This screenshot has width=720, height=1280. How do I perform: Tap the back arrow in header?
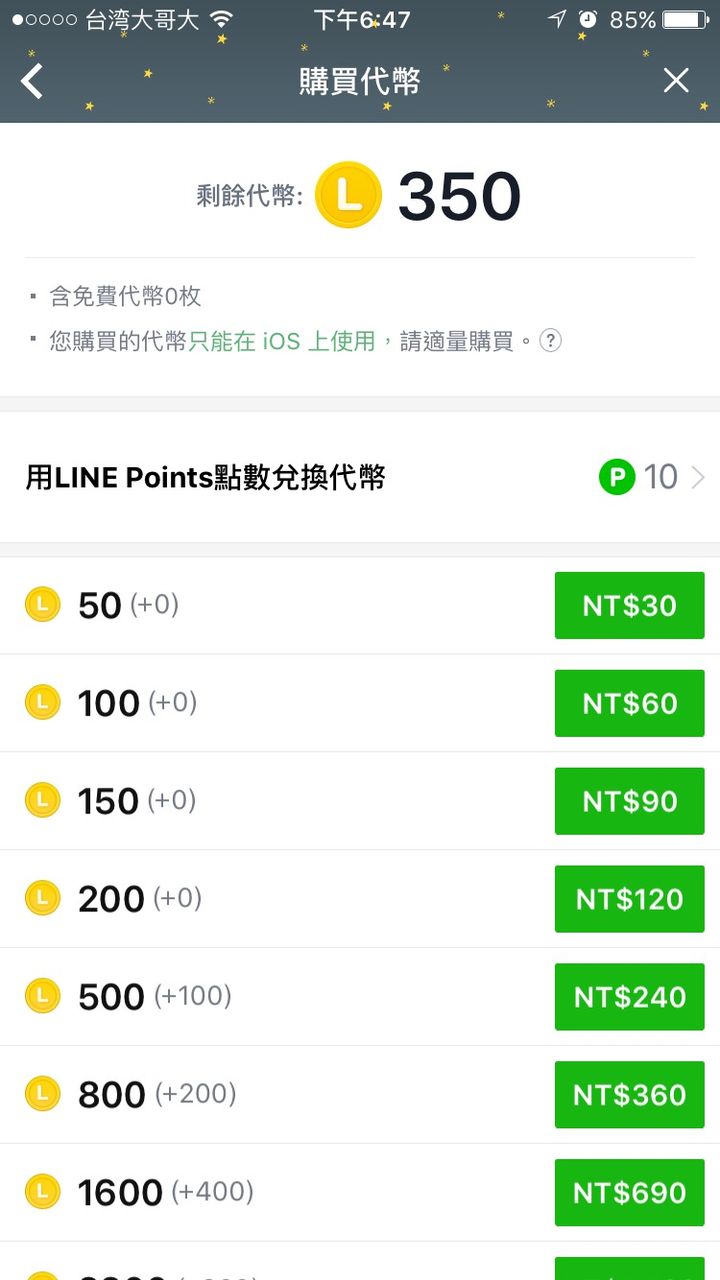[x=33, y=81]
